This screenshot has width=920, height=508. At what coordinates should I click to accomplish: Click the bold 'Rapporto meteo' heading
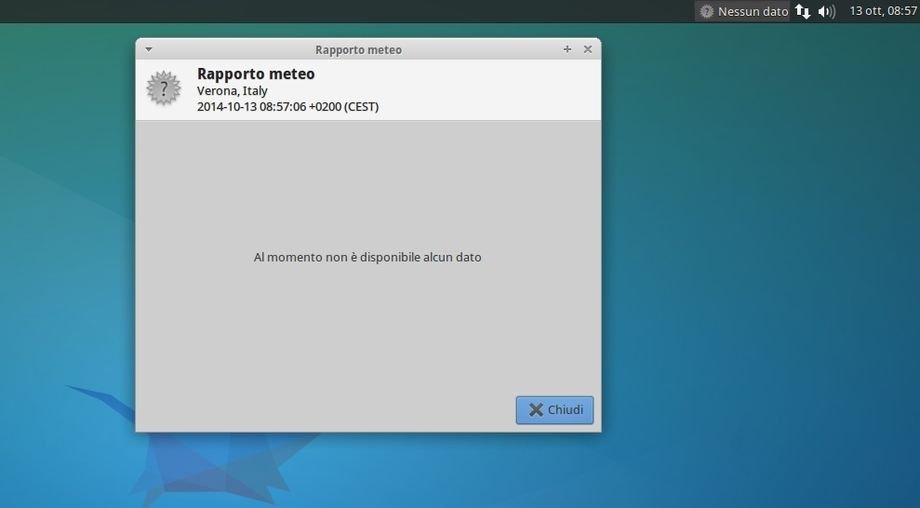[x=256, y=74]
